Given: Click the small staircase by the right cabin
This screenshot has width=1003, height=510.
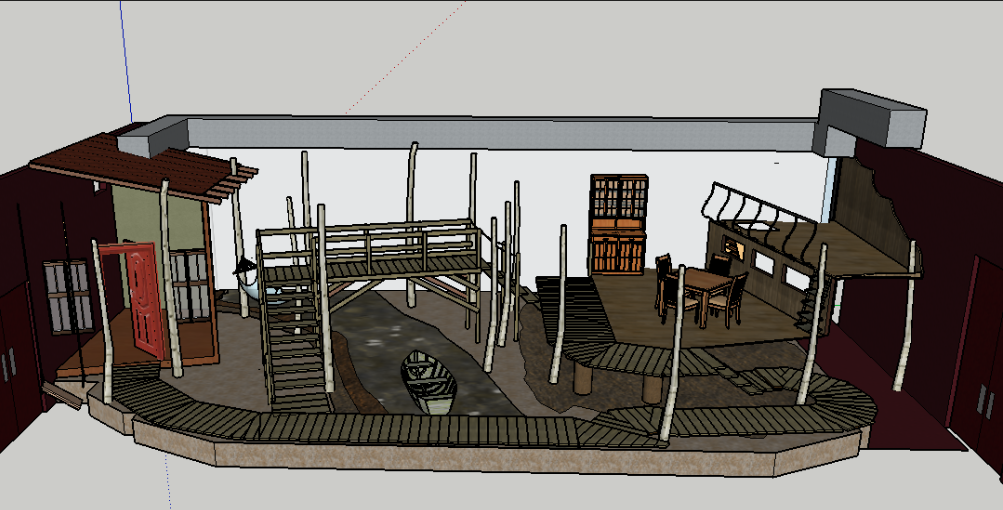Looking at the screenshot, I should (x=811, y=311).
